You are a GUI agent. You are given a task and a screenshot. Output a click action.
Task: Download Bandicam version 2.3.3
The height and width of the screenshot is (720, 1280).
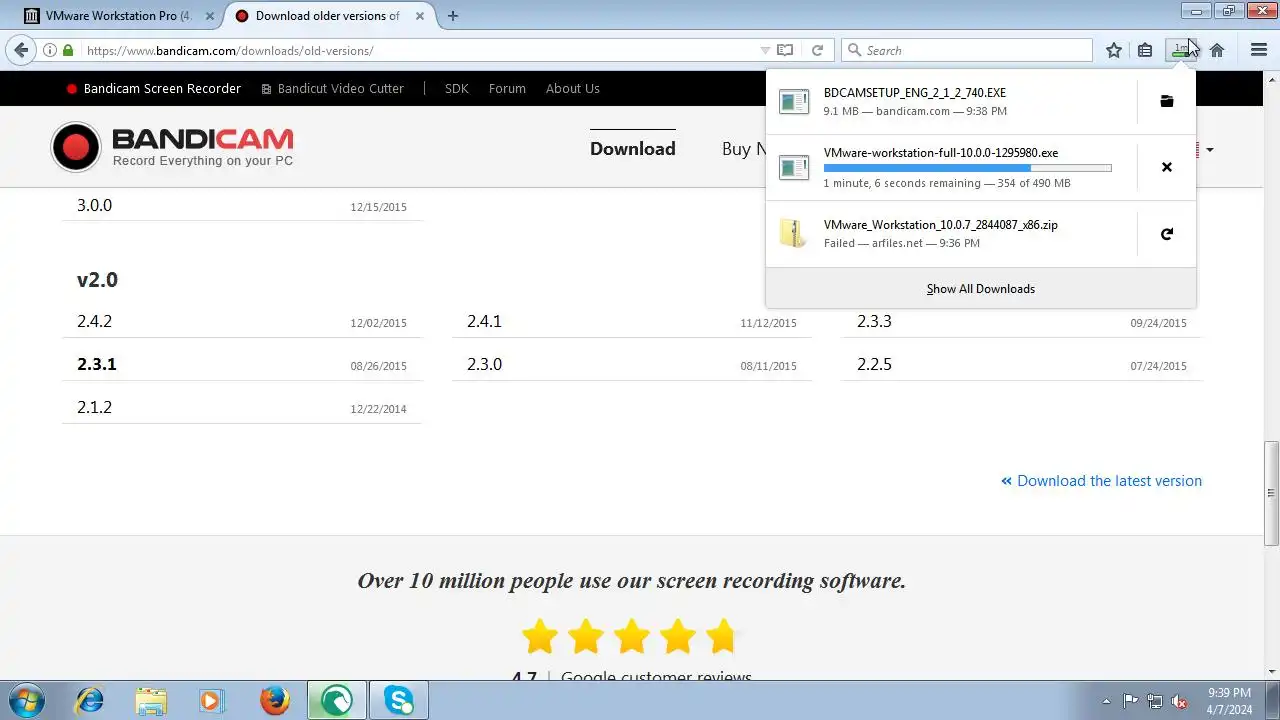click(x=874, y=321)
